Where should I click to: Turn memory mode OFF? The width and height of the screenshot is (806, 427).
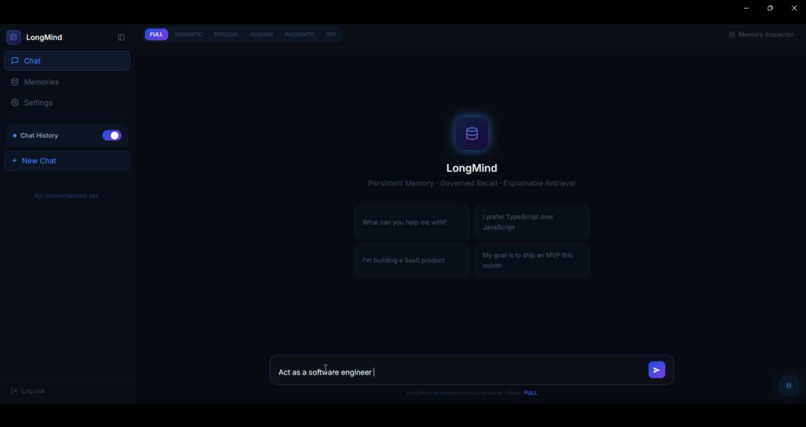[x=331, y=34]
